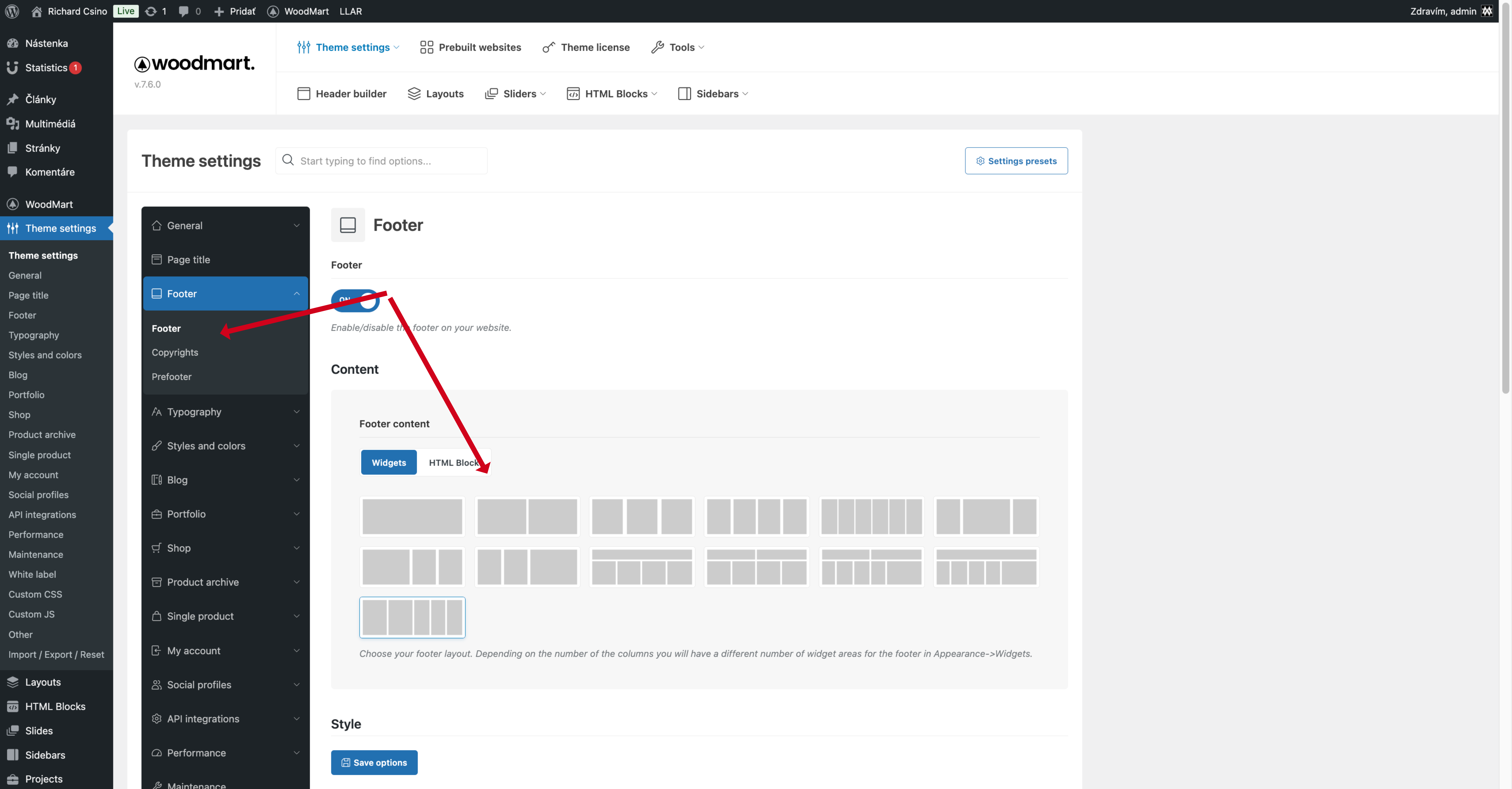Open Custom CSS submenu link
The height and width of the screenshot is (789, 1512).
(x=35, y=595)
